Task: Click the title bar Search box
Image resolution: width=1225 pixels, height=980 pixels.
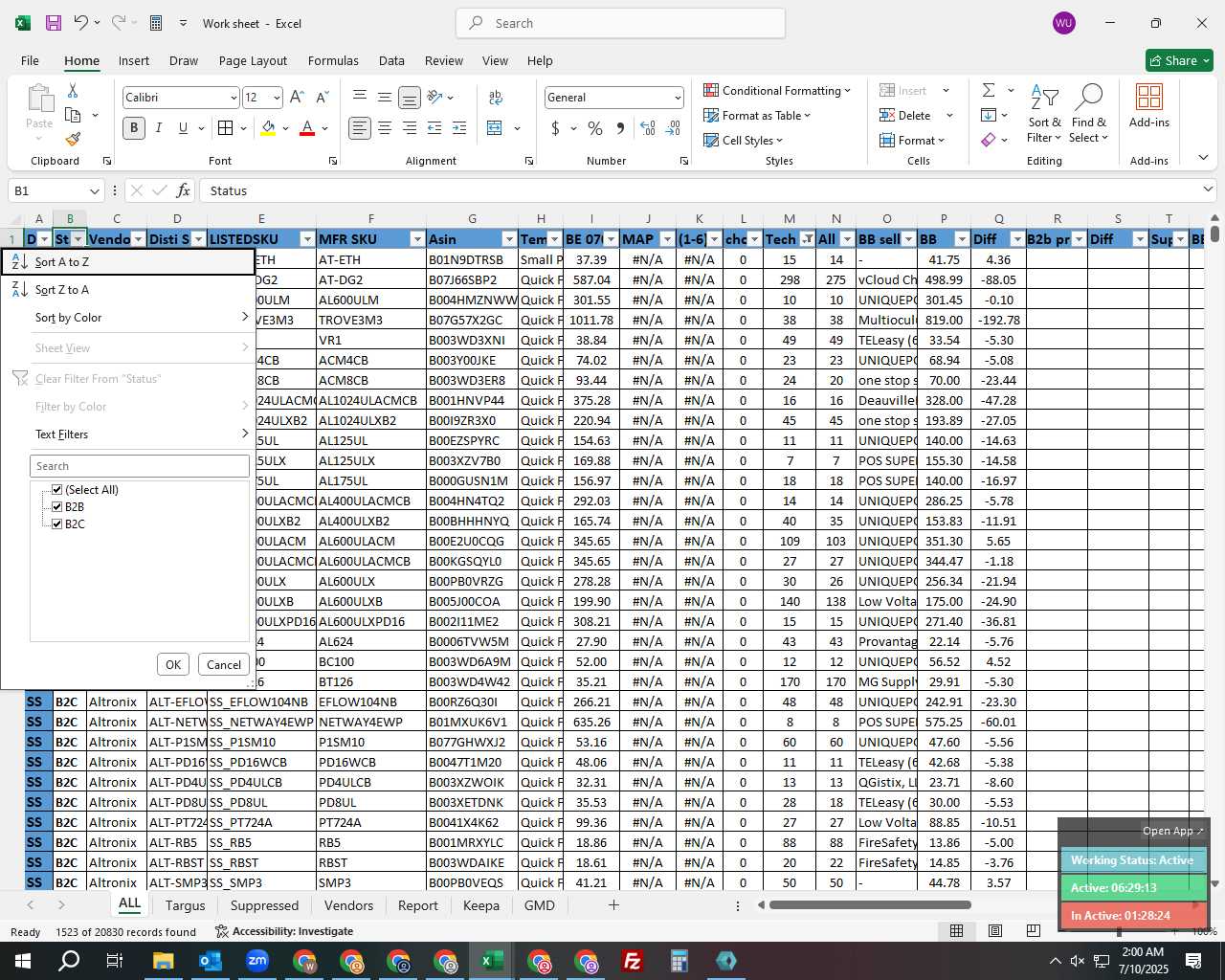Action: pos(620,23)
